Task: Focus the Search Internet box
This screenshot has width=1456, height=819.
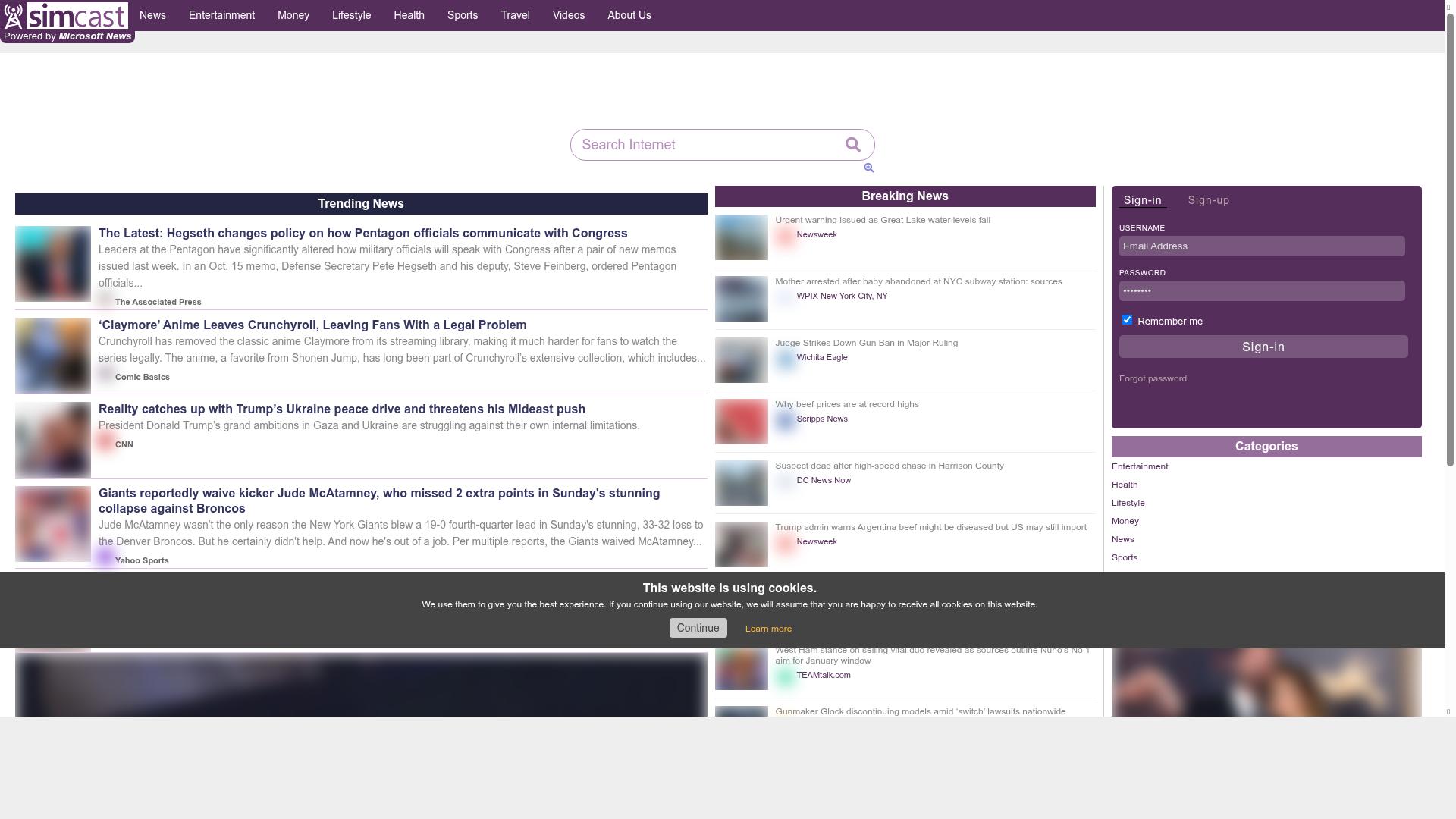Action: (705, 145)
